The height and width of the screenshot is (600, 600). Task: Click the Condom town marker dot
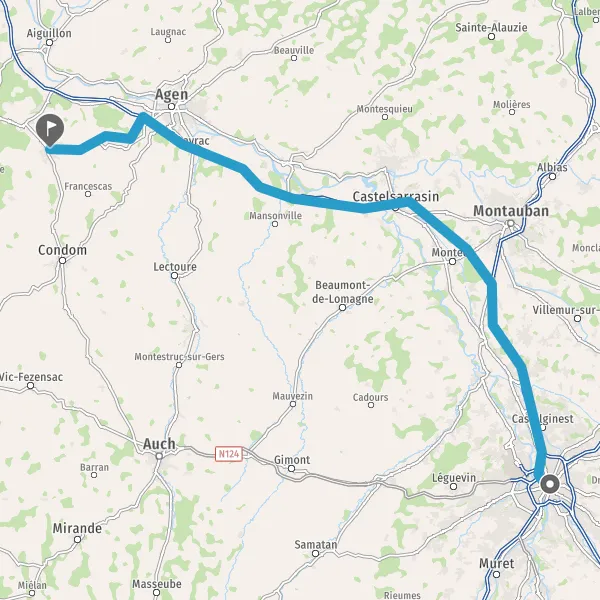point(62,261)
